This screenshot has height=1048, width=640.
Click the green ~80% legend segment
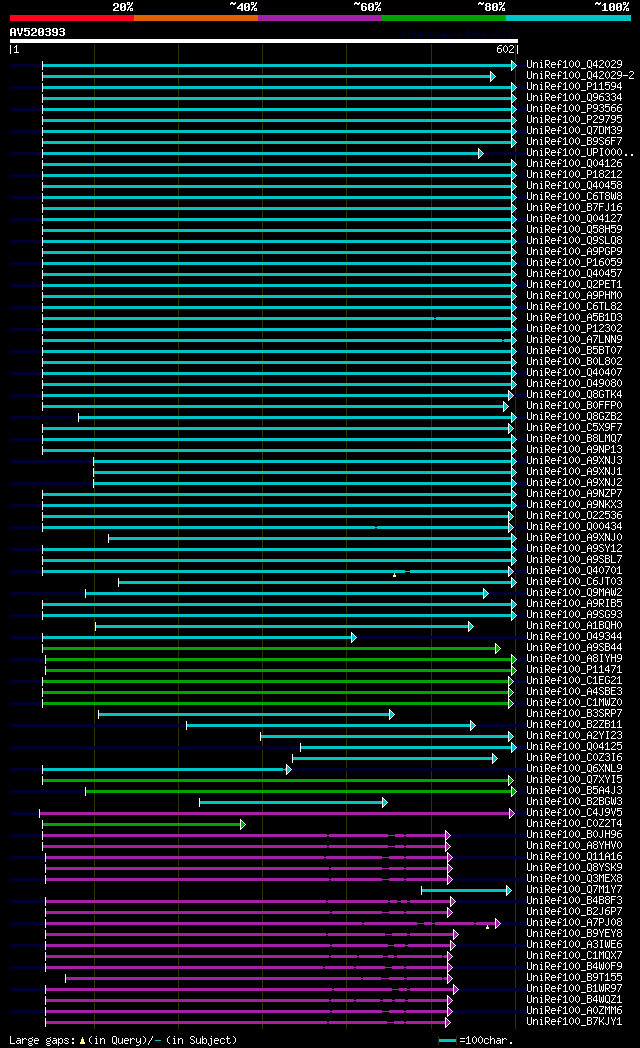[444, 18]
